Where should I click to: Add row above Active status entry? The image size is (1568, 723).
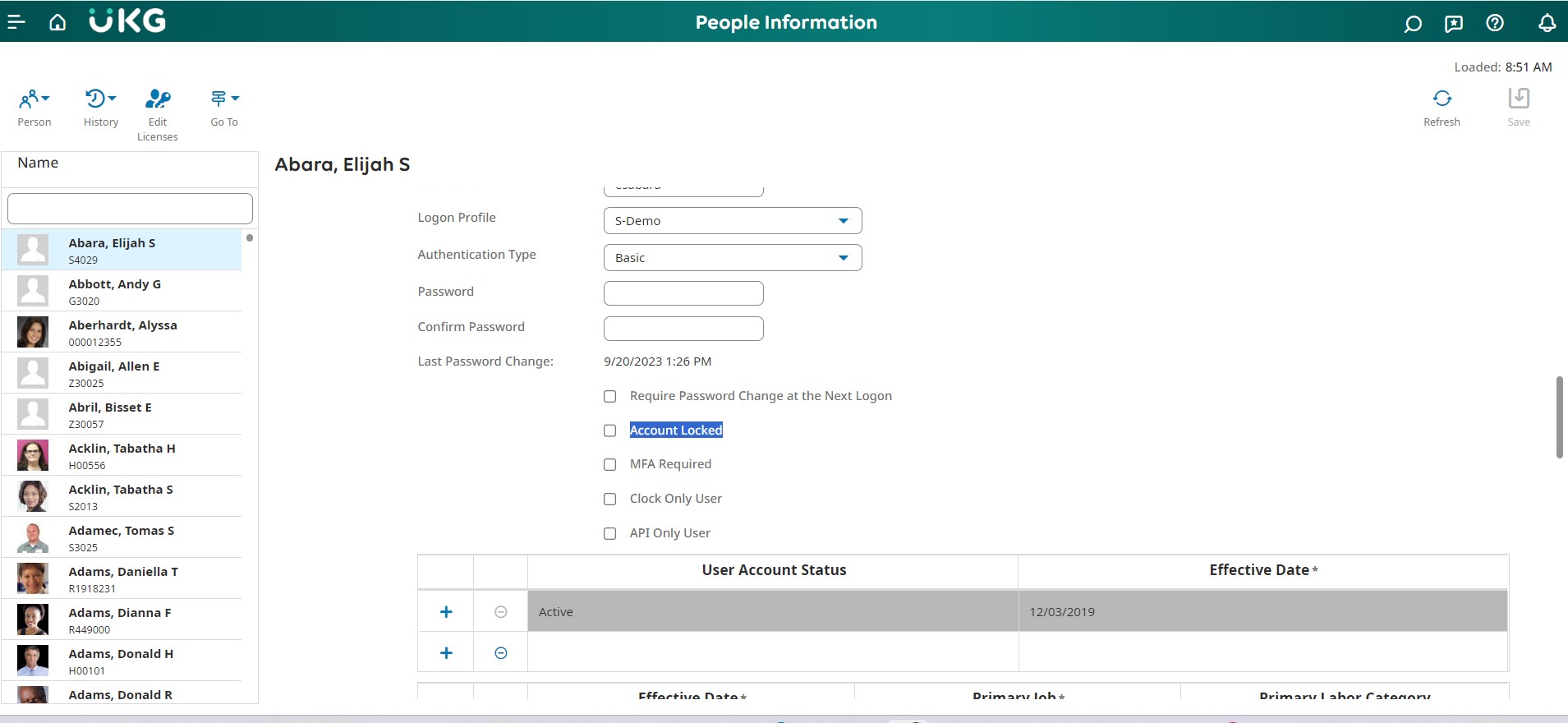coord(446,612)
